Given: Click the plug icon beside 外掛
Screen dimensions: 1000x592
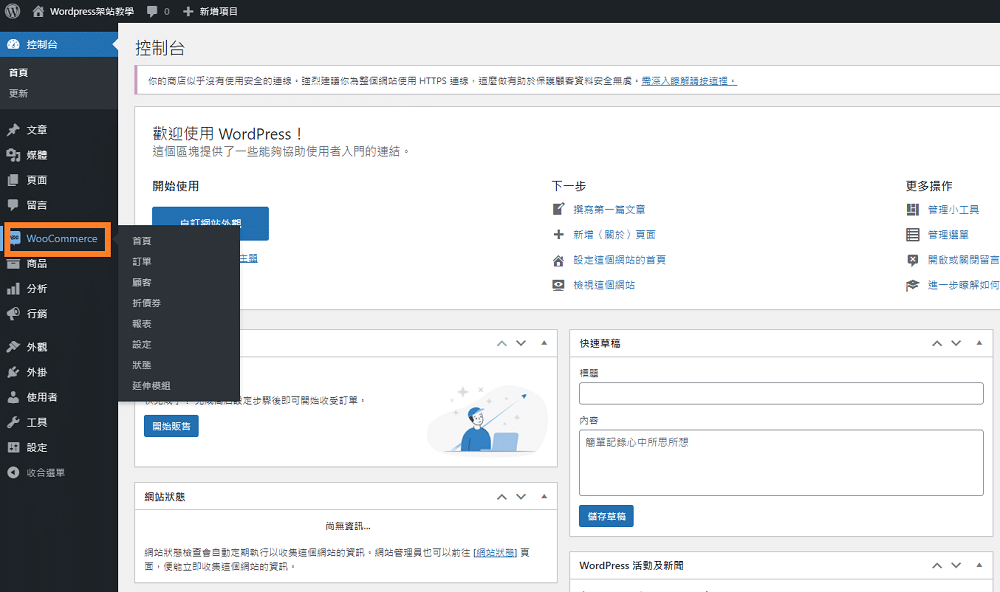Looking at the screenshot, I should tap(13, 372).
